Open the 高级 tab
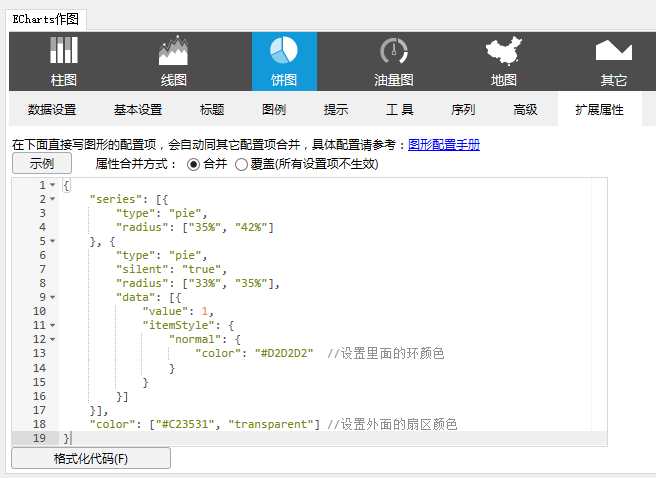656x478 pixels. pos(525,110)
